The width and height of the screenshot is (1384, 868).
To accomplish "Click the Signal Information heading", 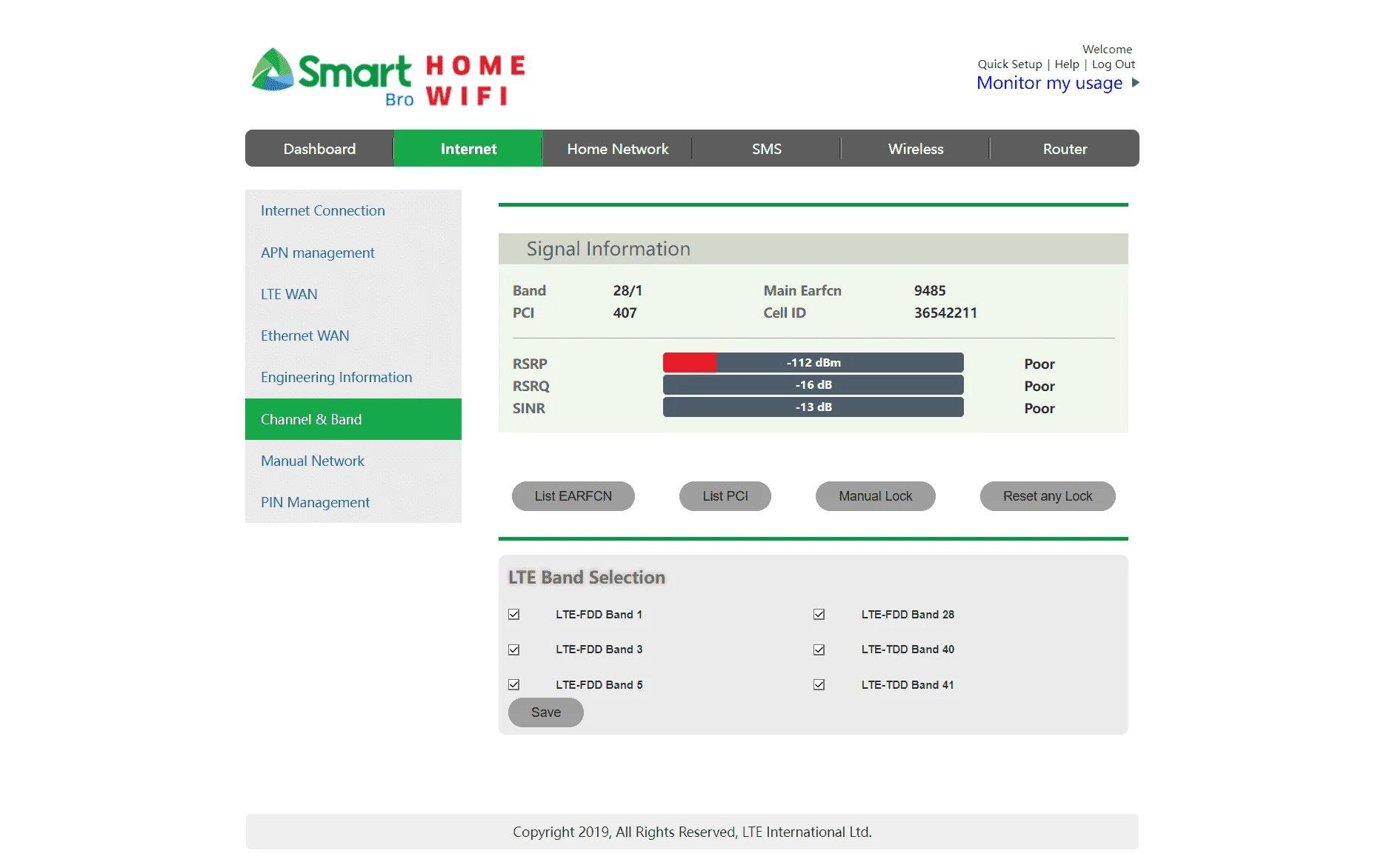I will point(608,249).
